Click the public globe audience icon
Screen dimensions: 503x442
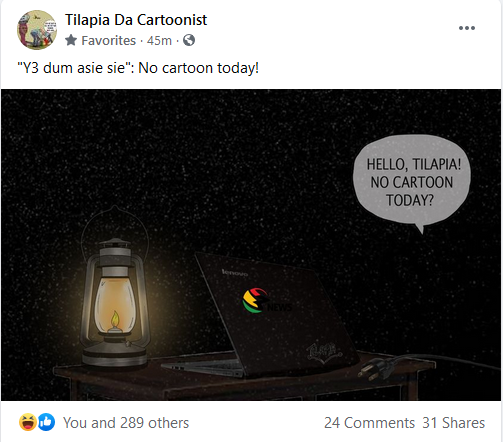[x=189, y=40]
